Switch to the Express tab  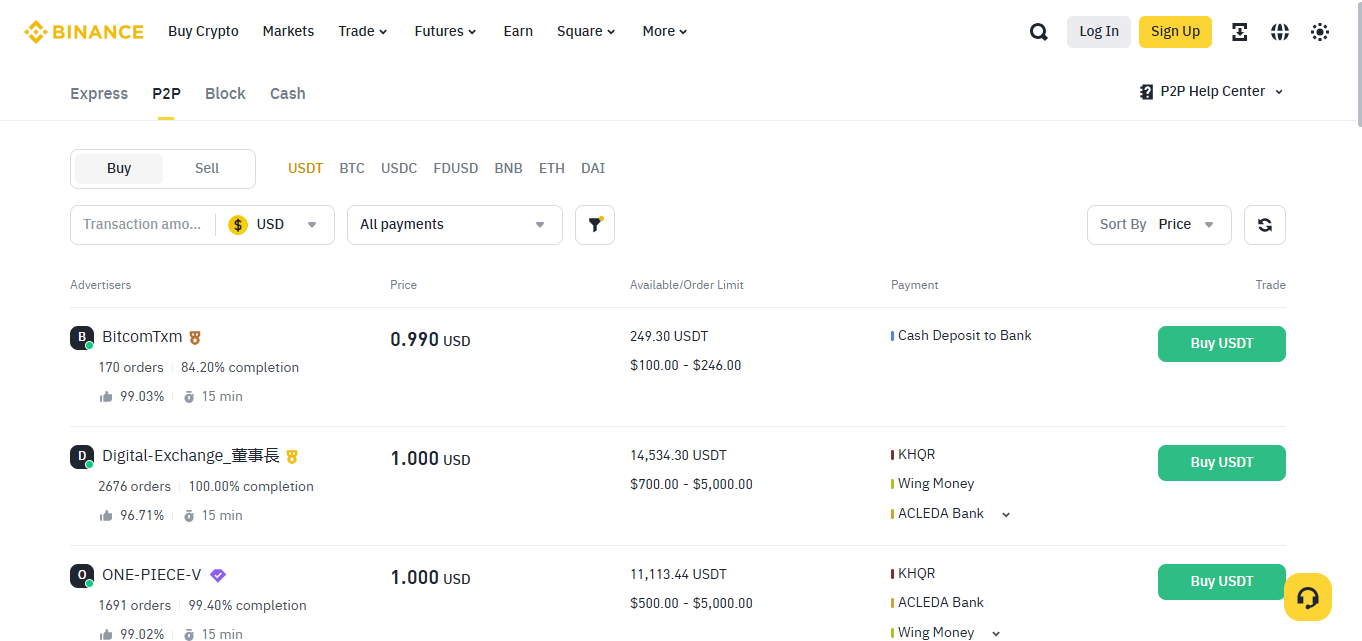99,94
